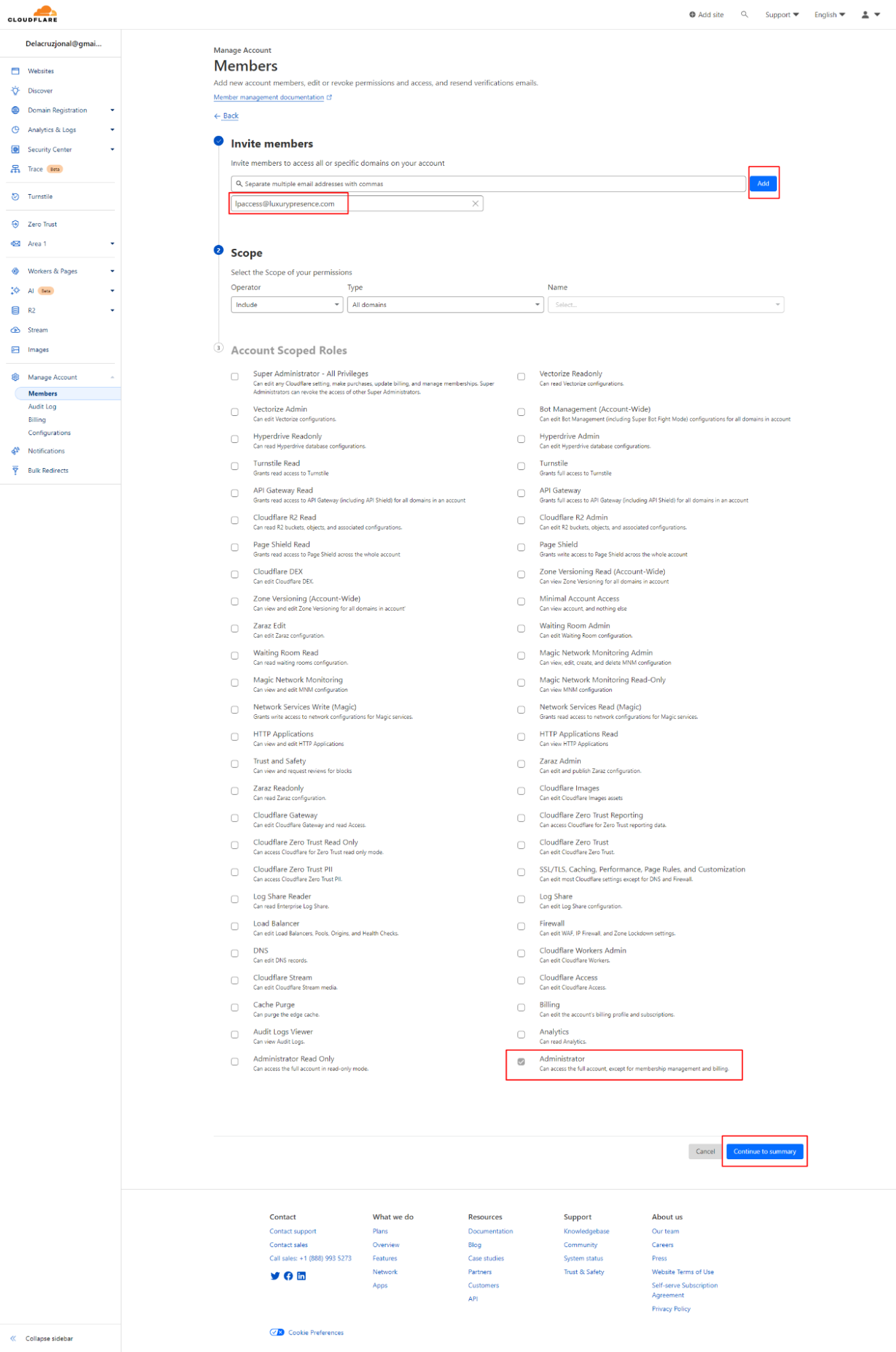Viewport: 896px width, 1352px height.
Task: Click the Zero Trust sidebar icon
Action: point(16,224)
